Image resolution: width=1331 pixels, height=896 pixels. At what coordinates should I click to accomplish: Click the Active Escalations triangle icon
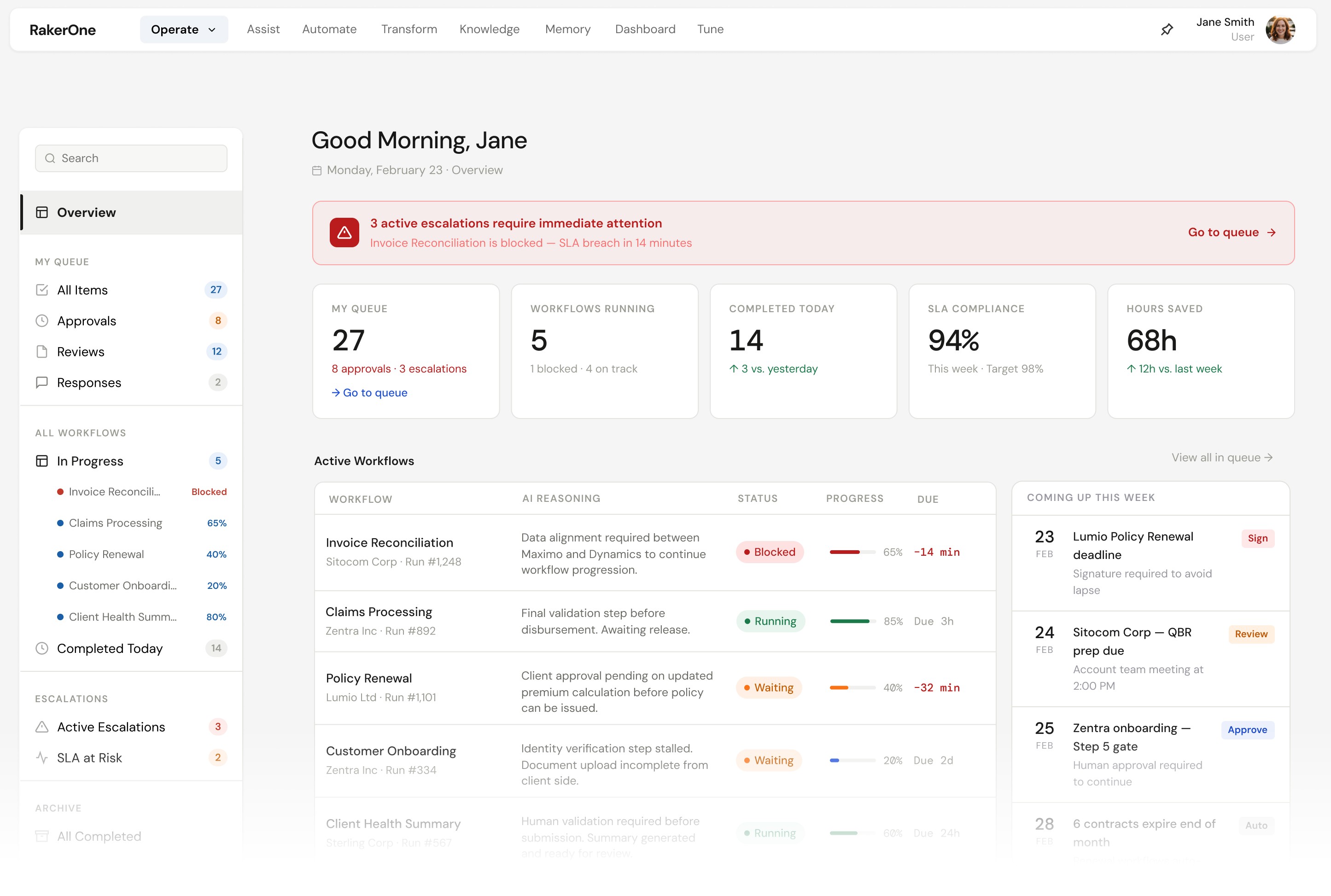coord(42,727)
